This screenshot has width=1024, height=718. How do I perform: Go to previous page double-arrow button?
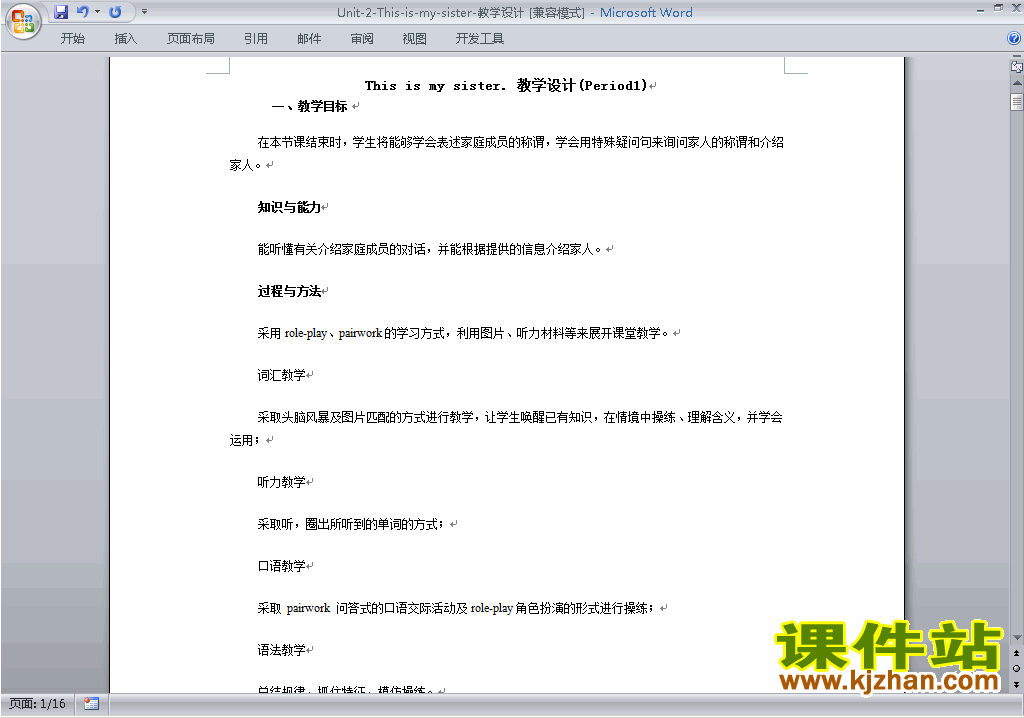pos(1016,653)
